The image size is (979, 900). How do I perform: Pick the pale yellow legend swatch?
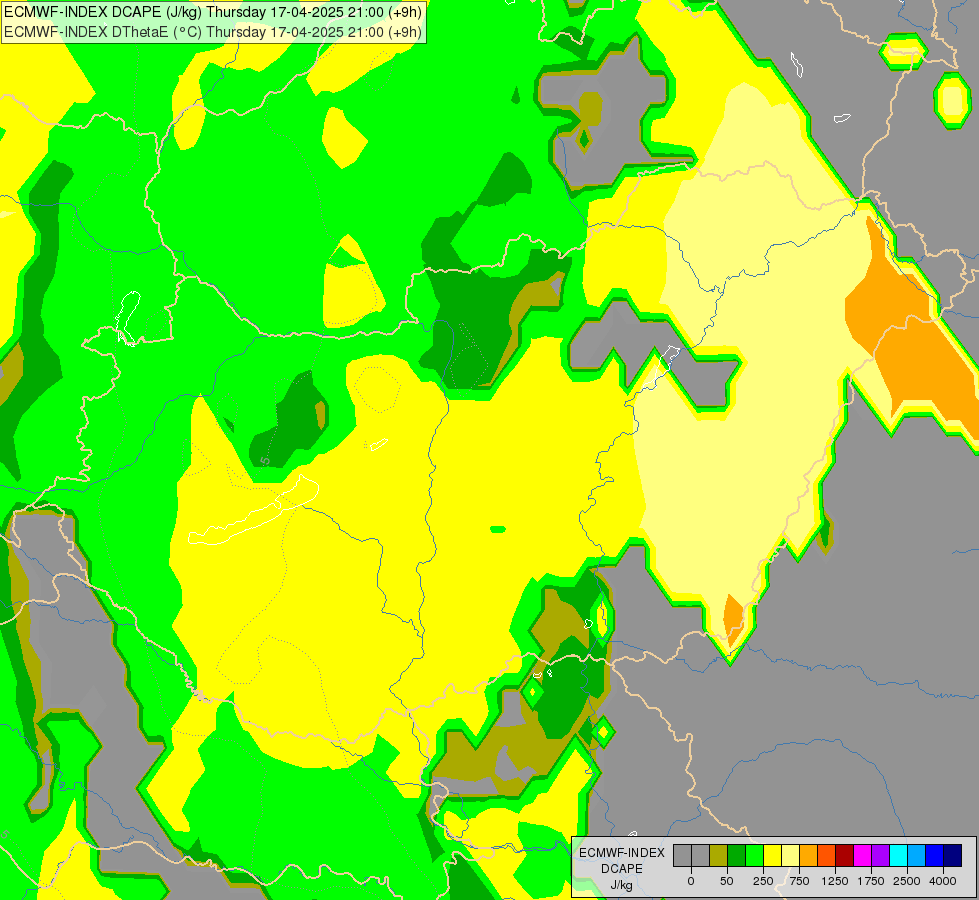coord(790,855)
